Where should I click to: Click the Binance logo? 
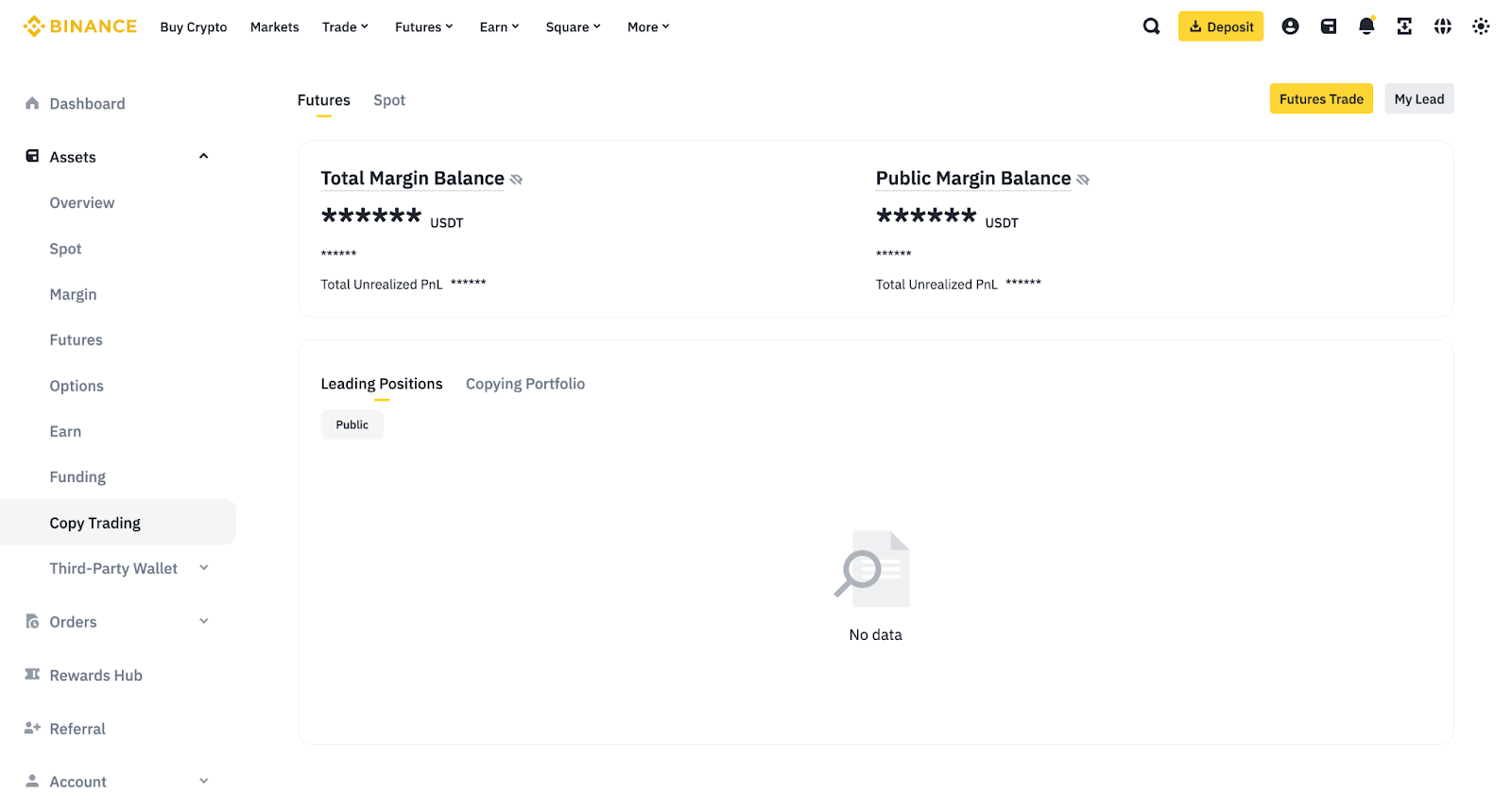(80, 26)
